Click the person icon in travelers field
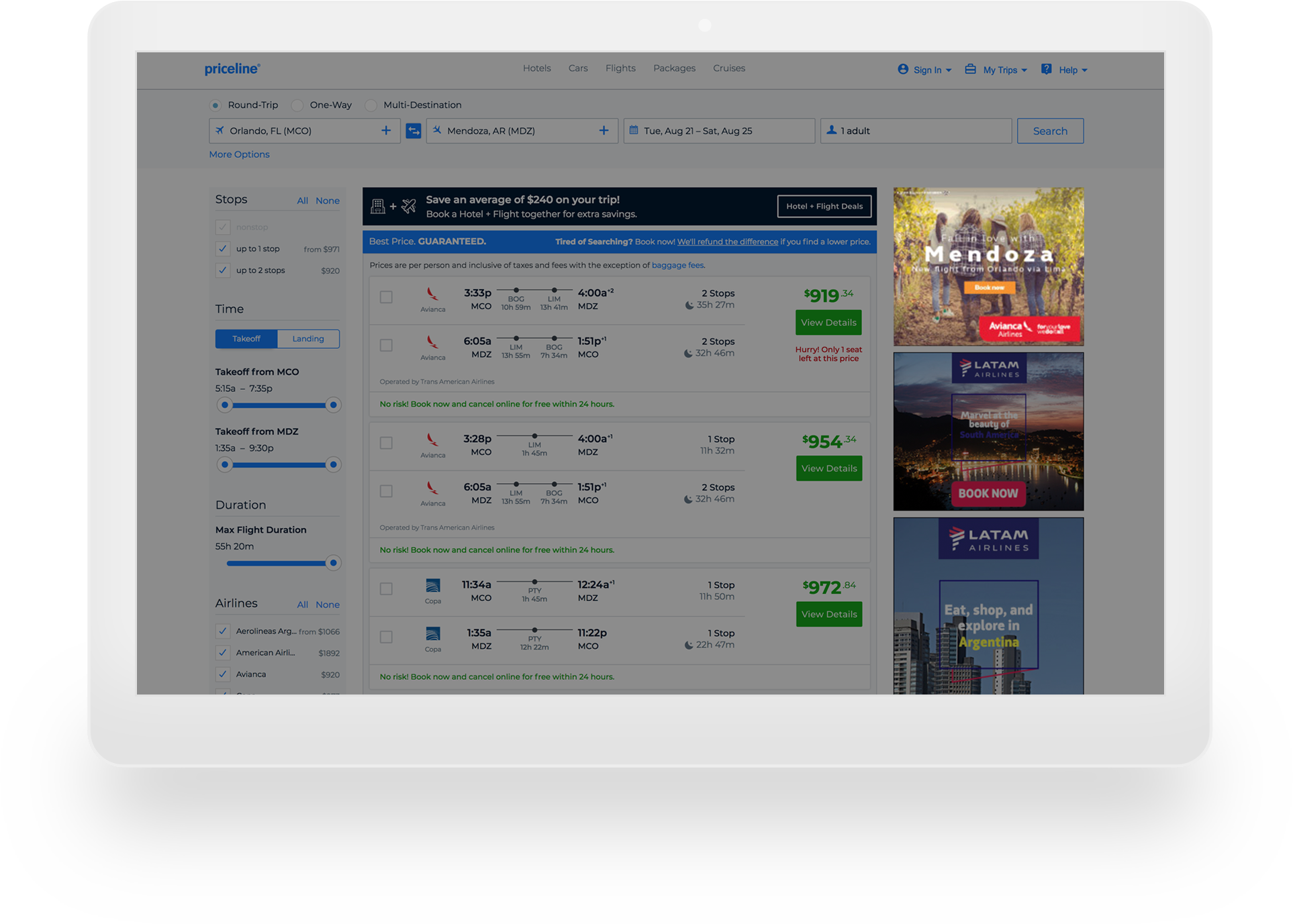Screen dimensions: 1293x924 831,130
